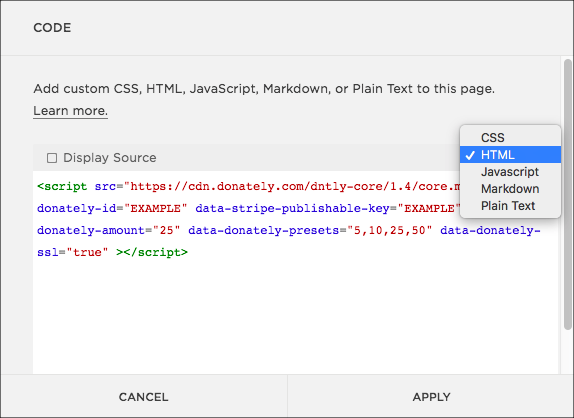Click the presets value "5,10,25,50"
Screen dimensions: 574x418
point(390,231)
